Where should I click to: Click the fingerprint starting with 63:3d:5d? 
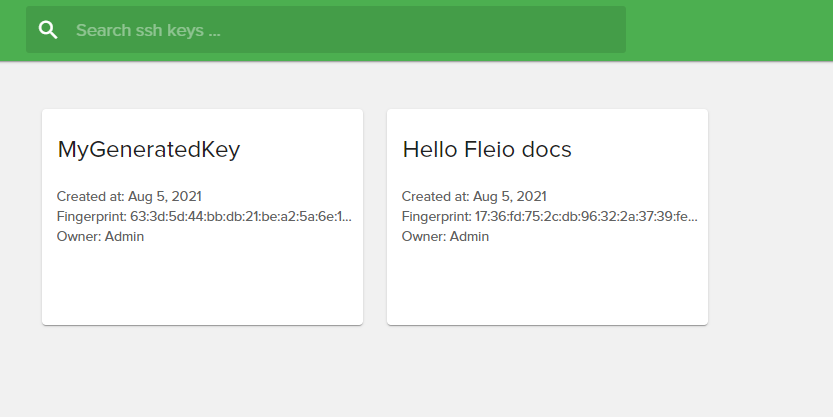(x=240, y=216)
